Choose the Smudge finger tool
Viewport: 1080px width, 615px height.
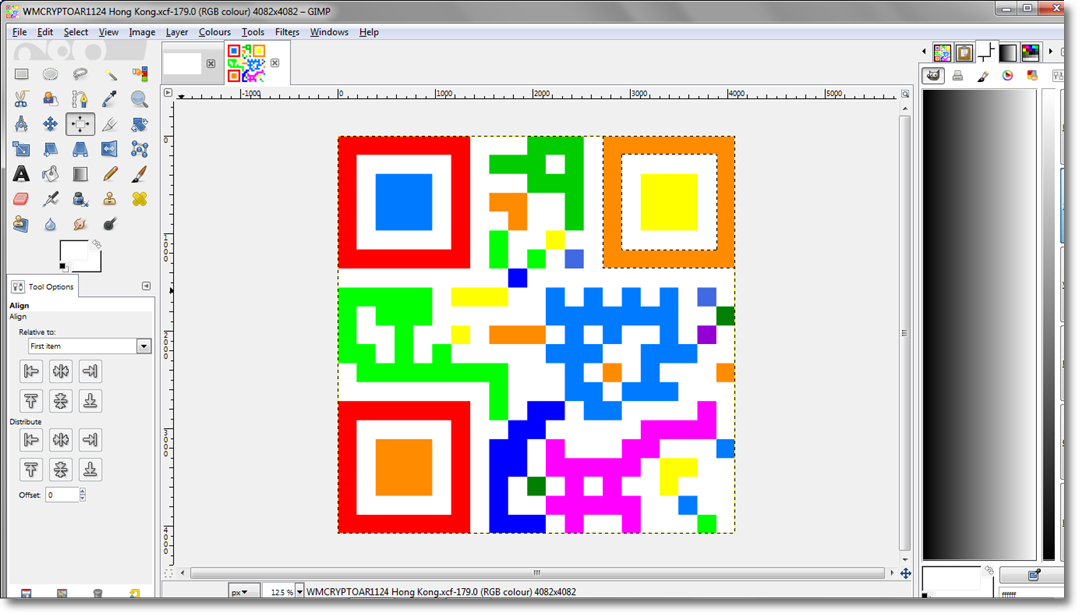(80, 224)
